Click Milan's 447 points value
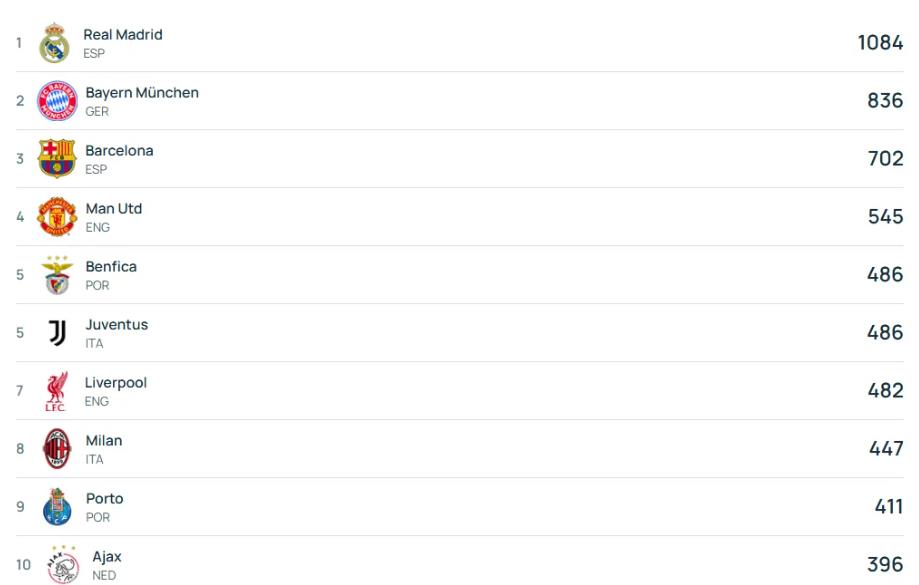Viewport: 919px width, 585px height. click(886, 449)
